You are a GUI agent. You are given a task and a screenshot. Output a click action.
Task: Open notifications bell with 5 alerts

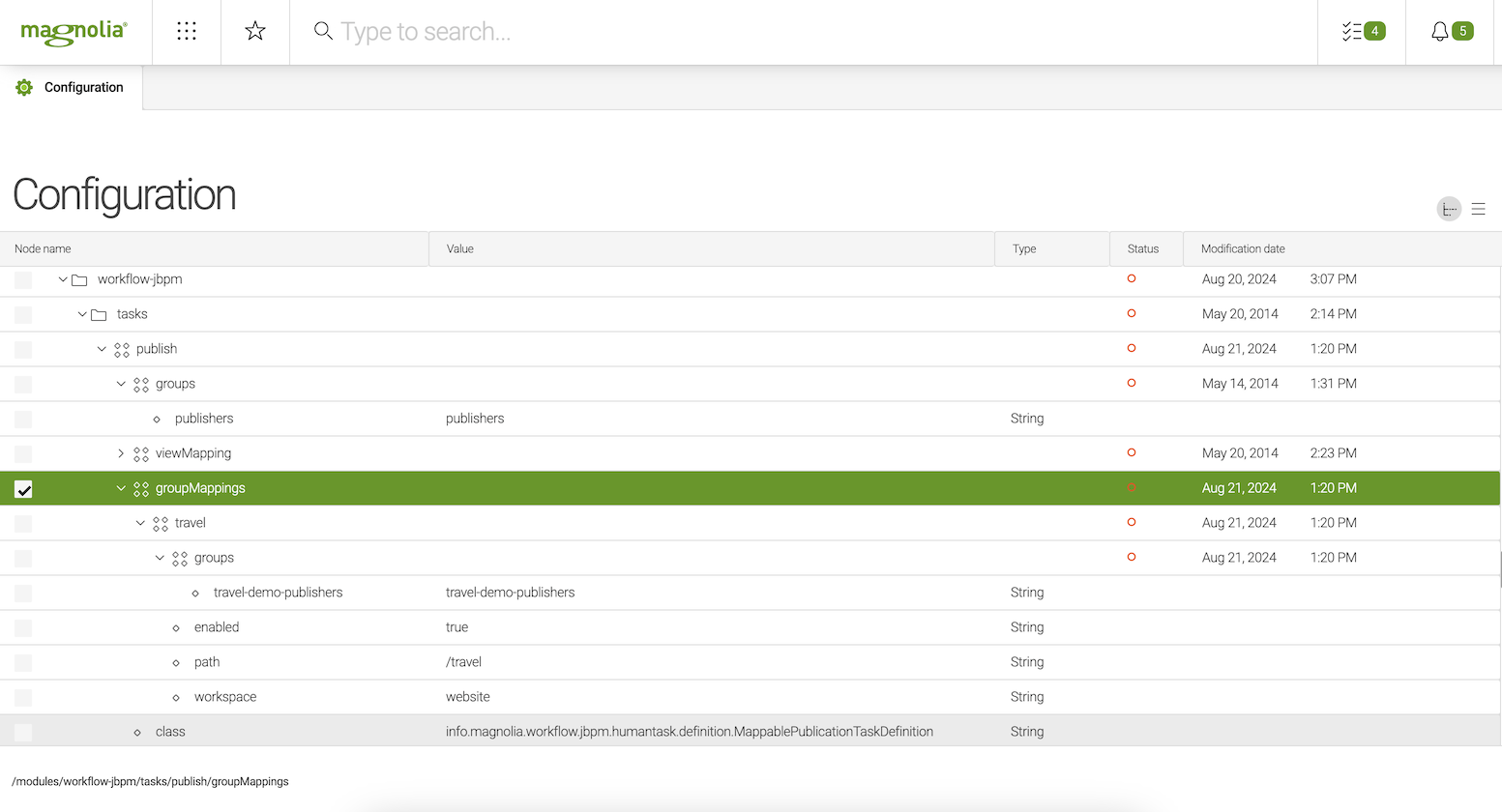(x=1452, y=32)
